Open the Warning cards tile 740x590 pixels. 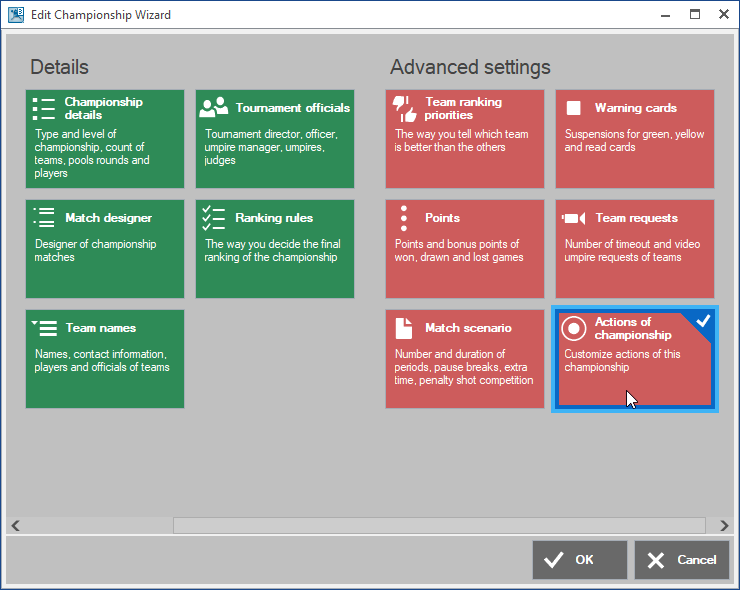point(635,139)
